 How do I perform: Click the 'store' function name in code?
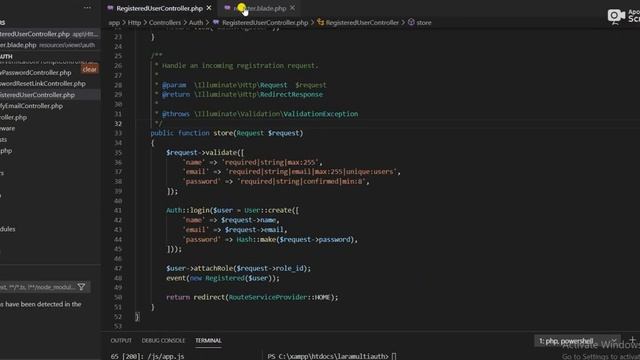(223, 133)
